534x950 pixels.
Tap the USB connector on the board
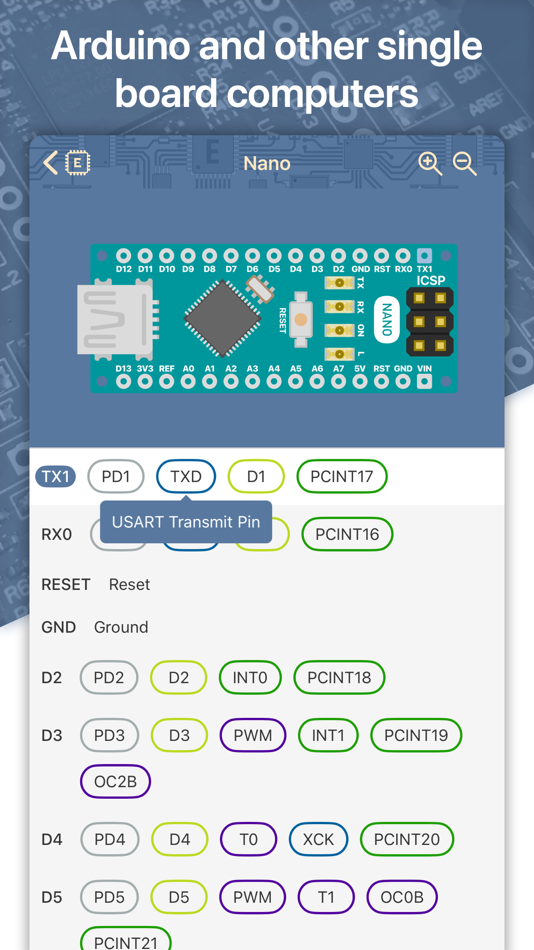tap(116, 319)
